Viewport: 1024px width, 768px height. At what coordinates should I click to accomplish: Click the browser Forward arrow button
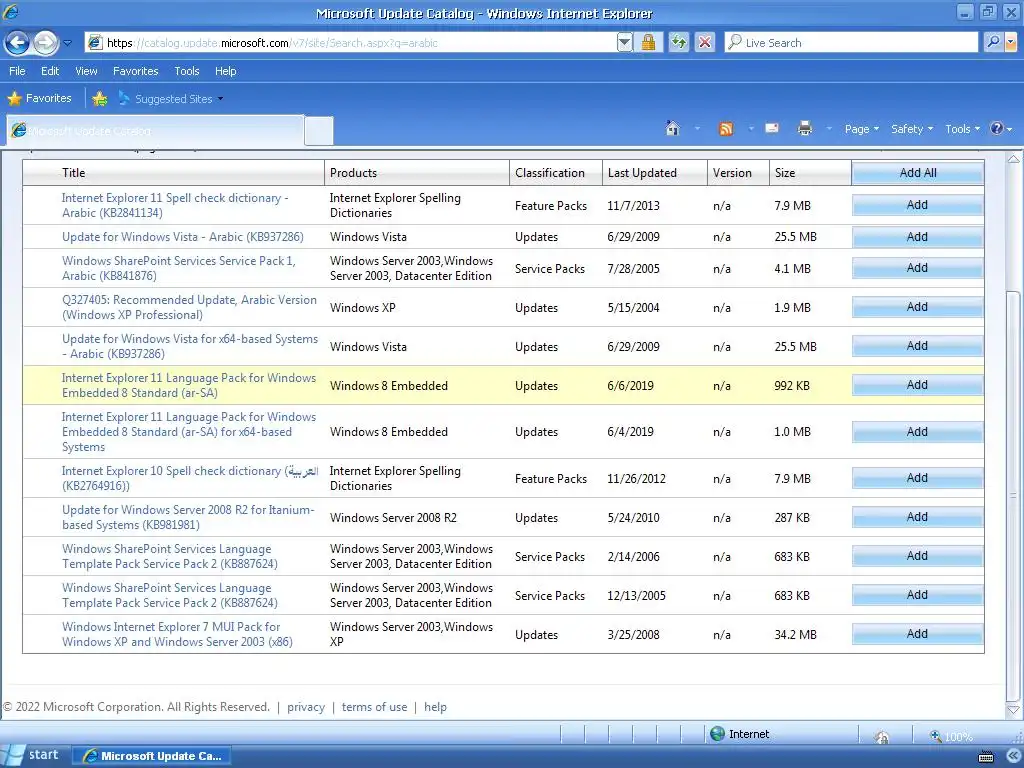[46, 43]
